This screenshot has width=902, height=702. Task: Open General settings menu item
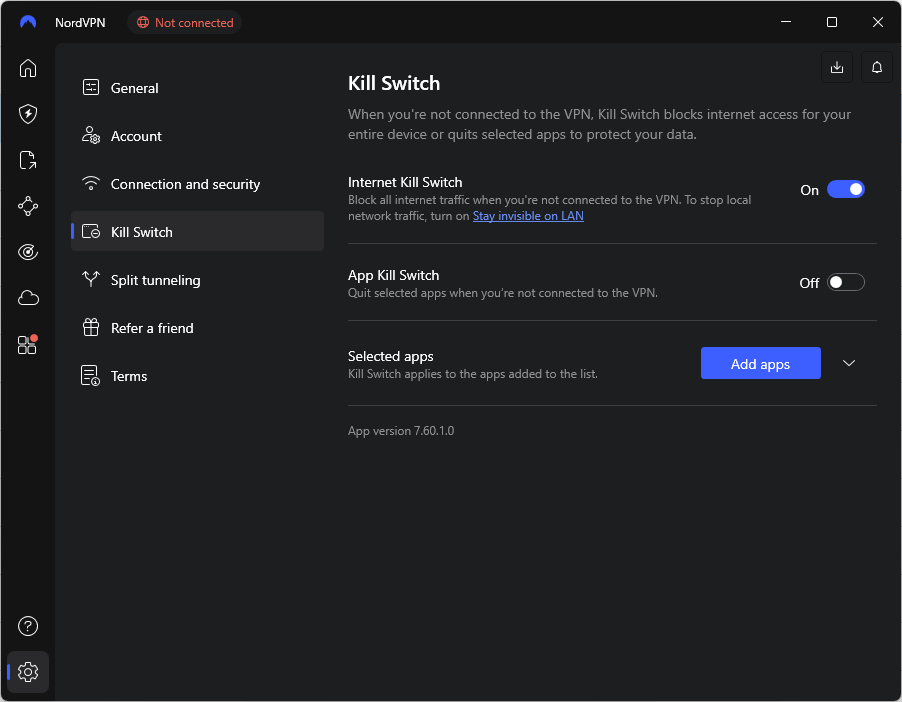[x=197, y=87]
